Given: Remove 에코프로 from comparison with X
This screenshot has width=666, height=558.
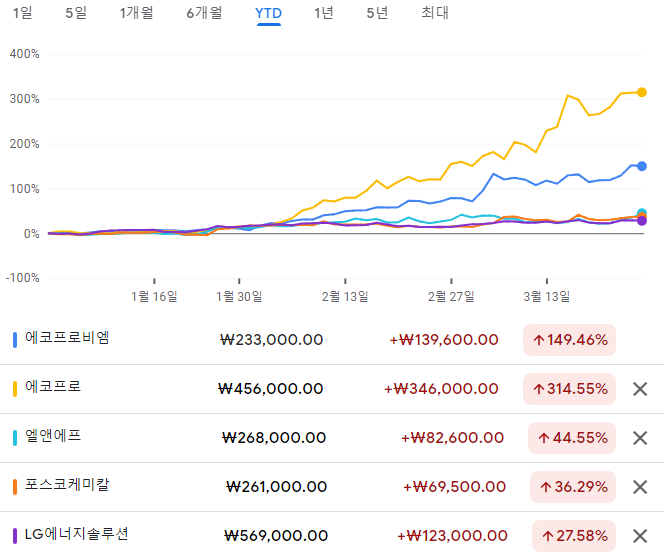Looking at the screenshot, I should point(640,389).
